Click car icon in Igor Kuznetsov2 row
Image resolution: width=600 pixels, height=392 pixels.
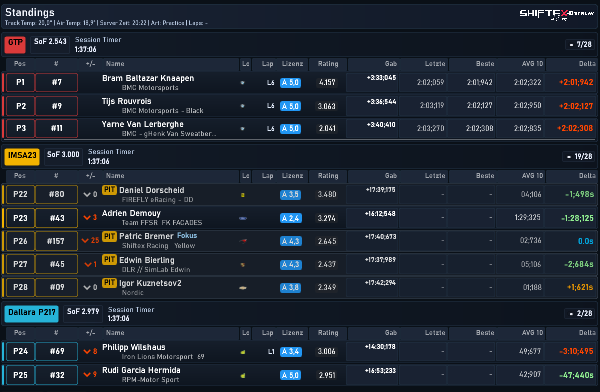click(x=243, y=287)
